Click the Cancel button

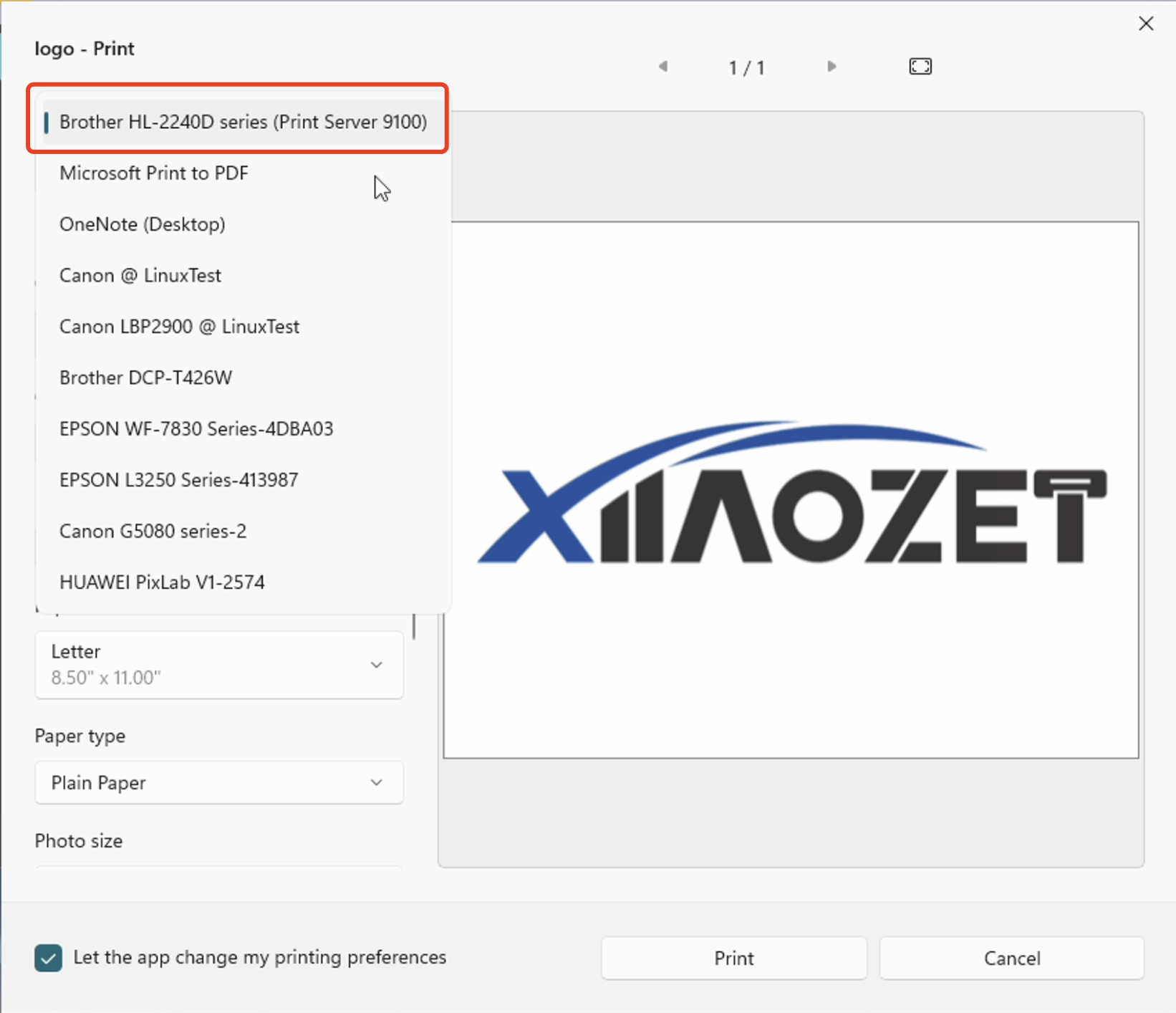coord(1011,958)
